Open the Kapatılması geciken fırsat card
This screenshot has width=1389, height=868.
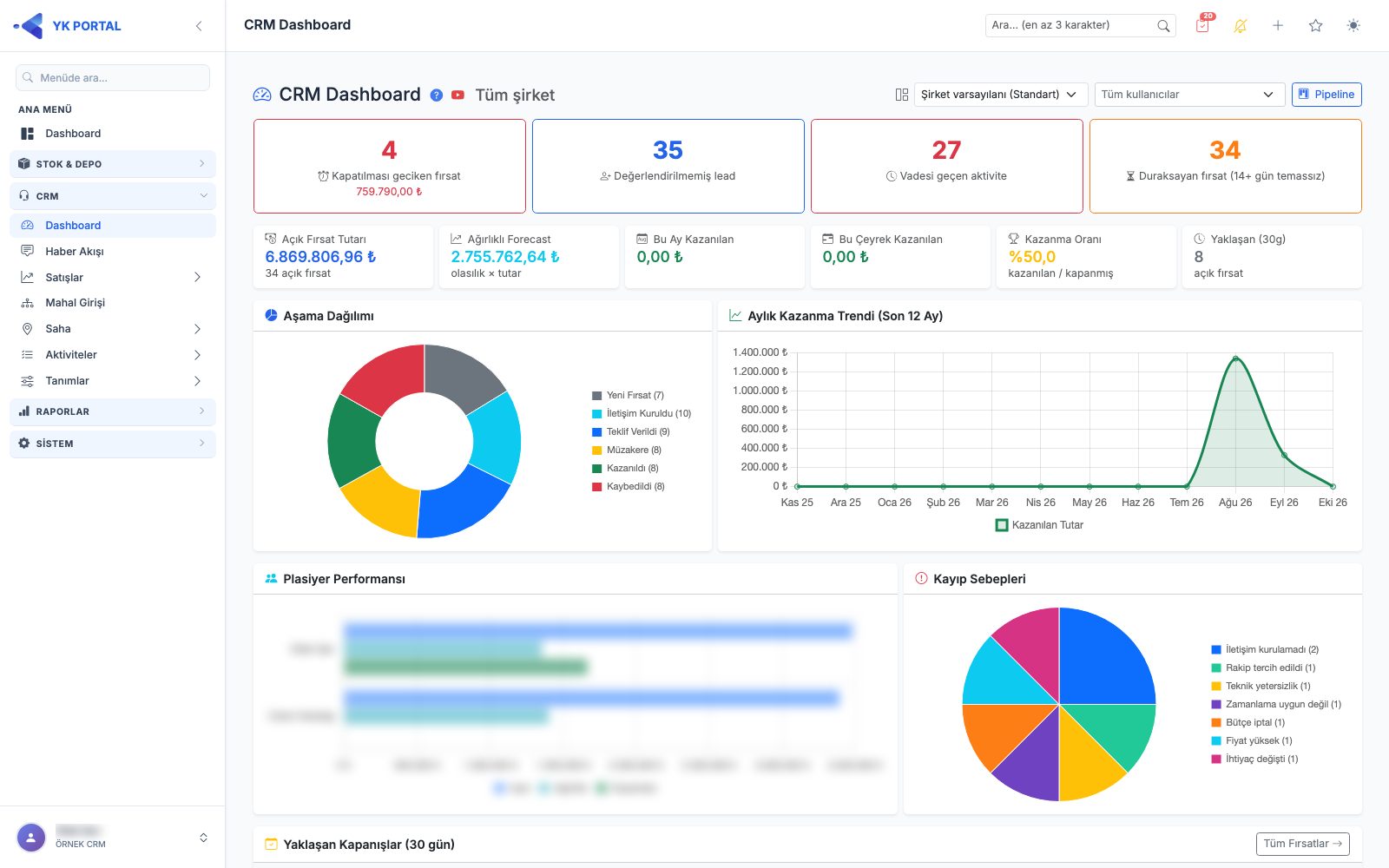390,166
